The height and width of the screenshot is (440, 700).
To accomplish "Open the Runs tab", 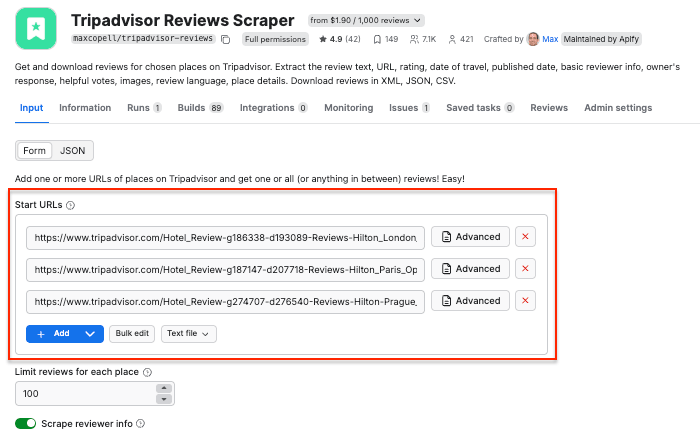I will 144,108.
